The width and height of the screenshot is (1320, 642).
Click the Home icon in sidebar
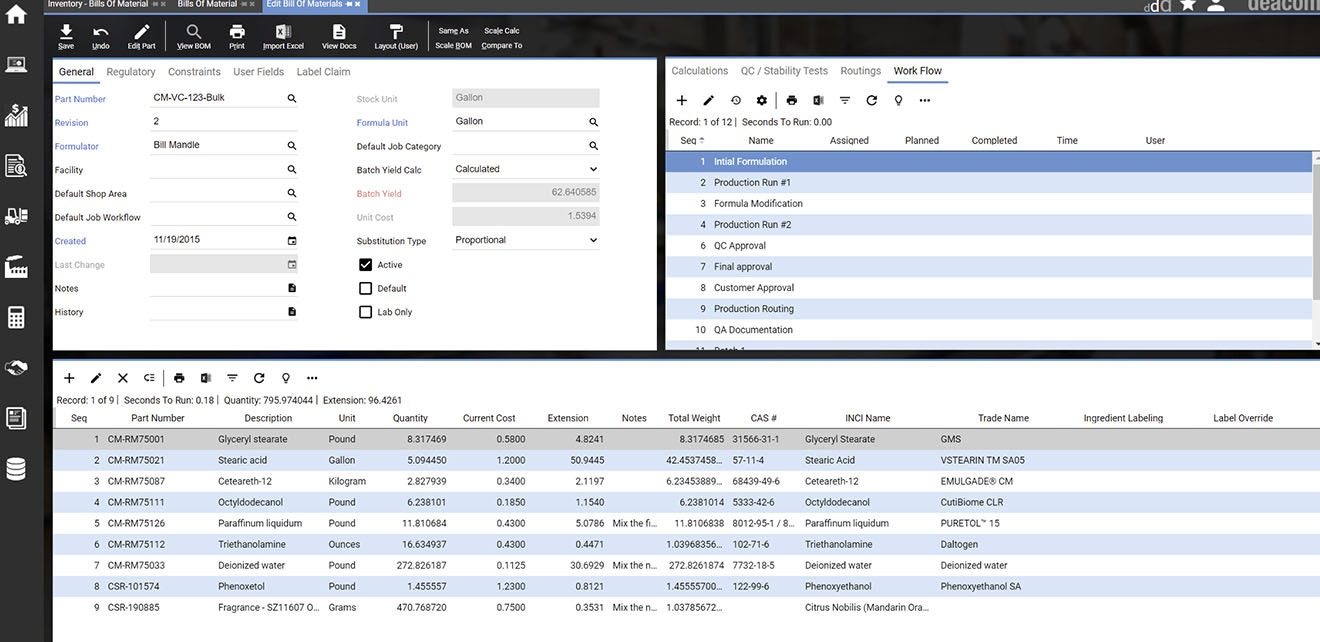point(16,15)
